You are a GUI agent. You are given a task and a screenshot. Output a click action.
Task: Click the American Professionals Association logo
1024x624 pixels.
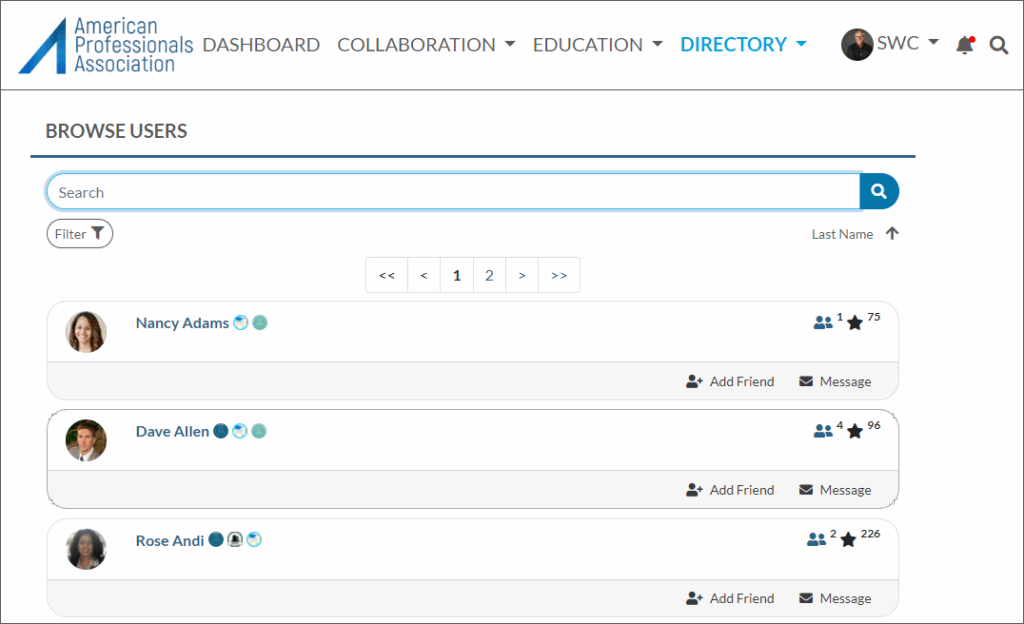[106, 45]
